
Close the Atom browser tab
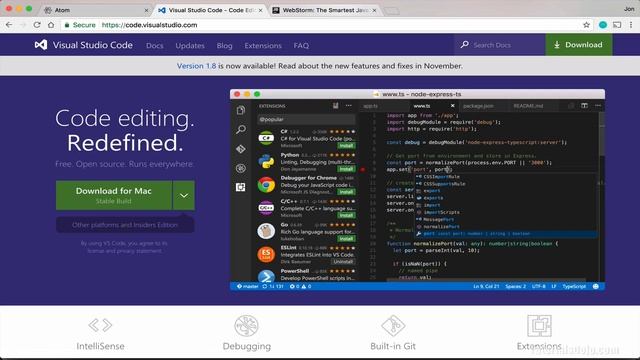click(x=147, y=10)
